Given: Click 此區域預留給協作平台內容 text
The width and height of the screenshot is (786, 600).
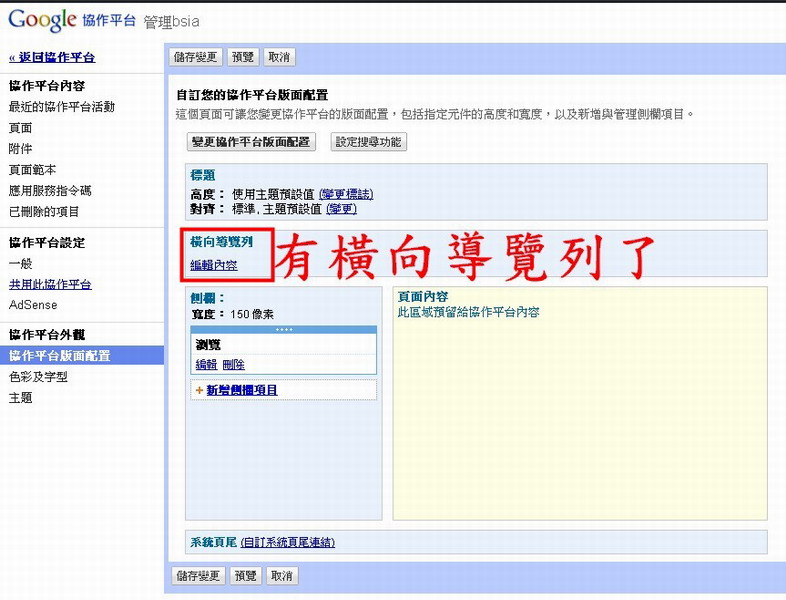Looking at the screenshot, I should tap(468, 312).
